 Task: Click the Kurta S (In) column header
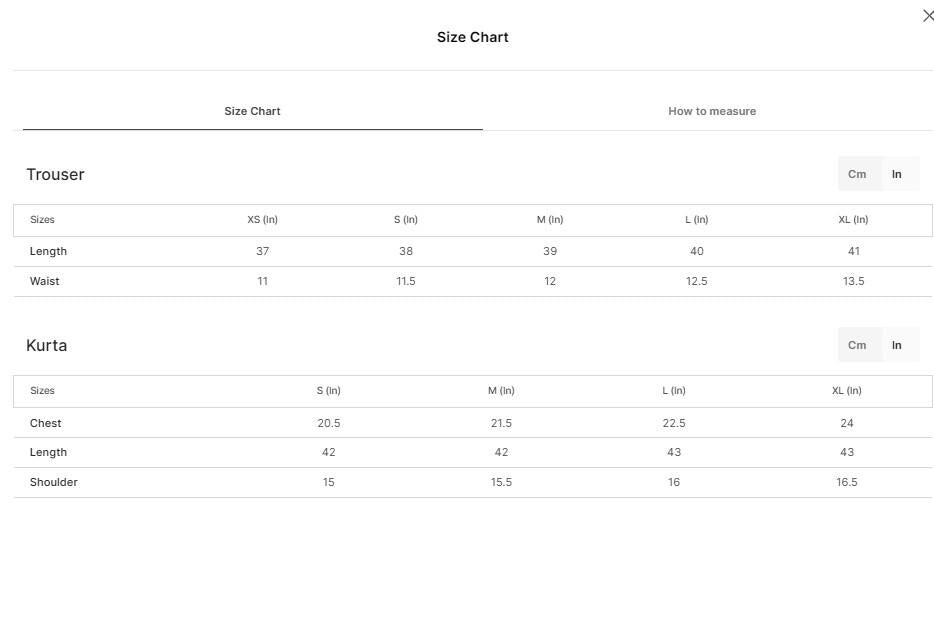(328, 391)
